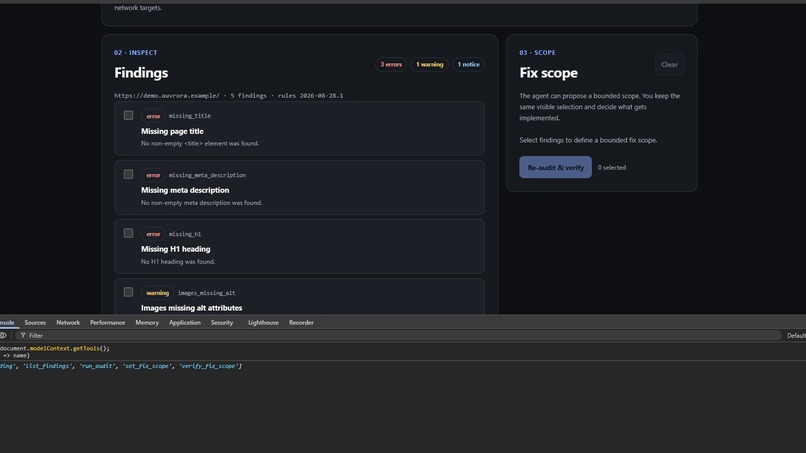Select the Console tab
This screenshot has width=806, height=453.
(x=7, y=323)
